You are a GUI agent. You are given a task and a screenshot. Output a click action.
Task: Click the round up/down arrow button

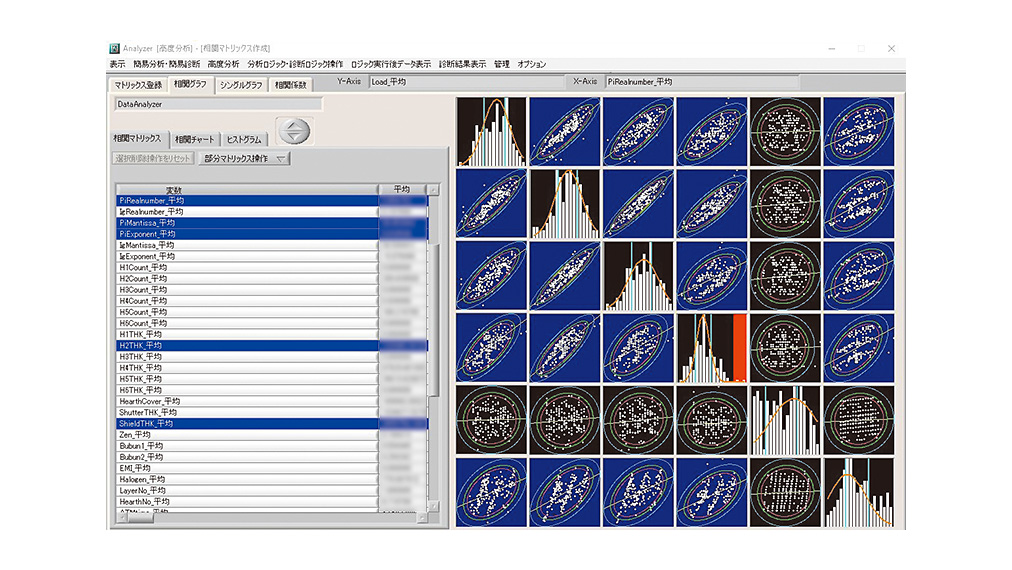coord(293,131)
